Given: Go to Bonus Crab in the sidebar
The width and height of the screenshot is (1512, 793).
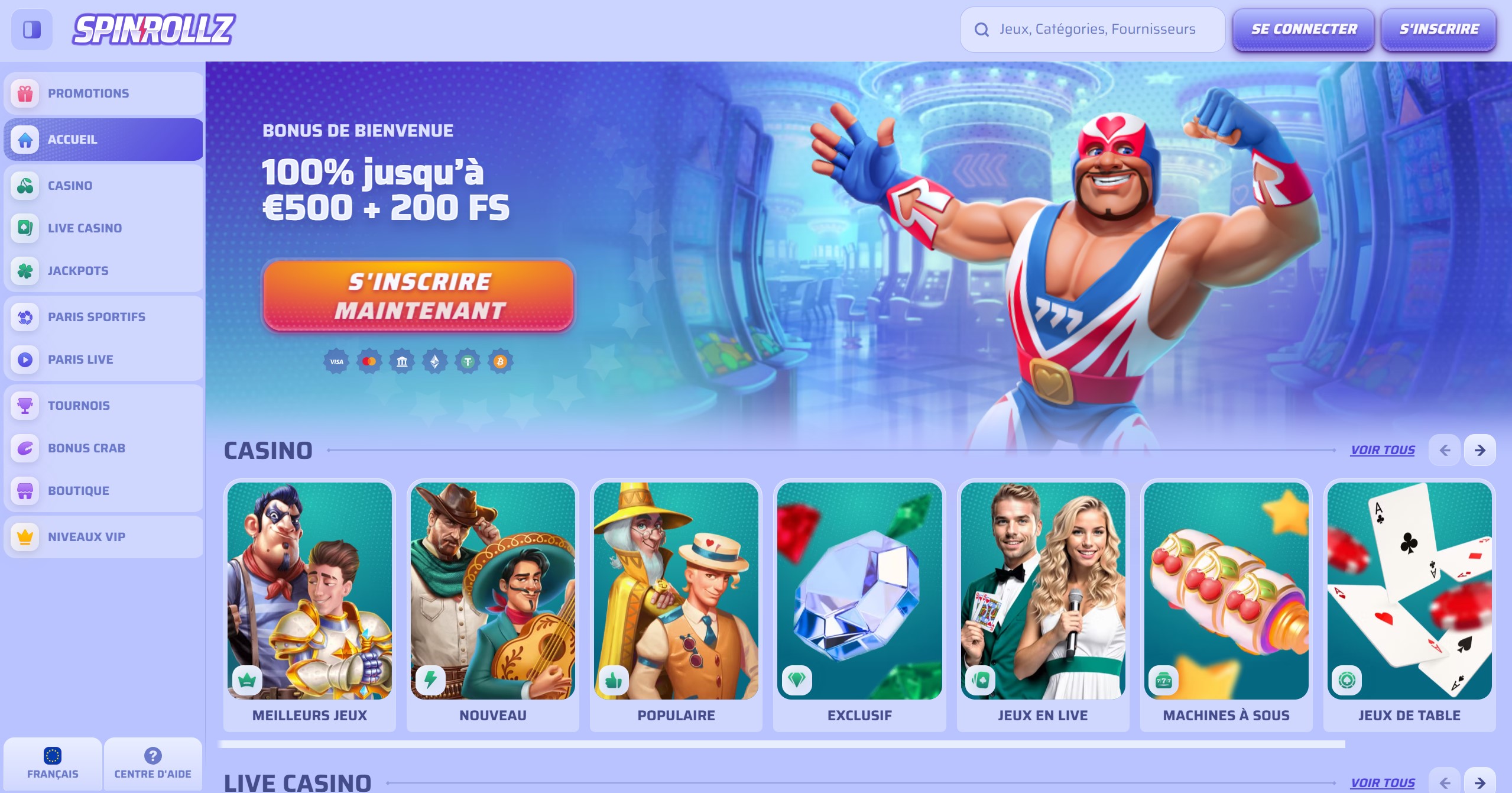Looking at the screenshot, I should 103,448.
